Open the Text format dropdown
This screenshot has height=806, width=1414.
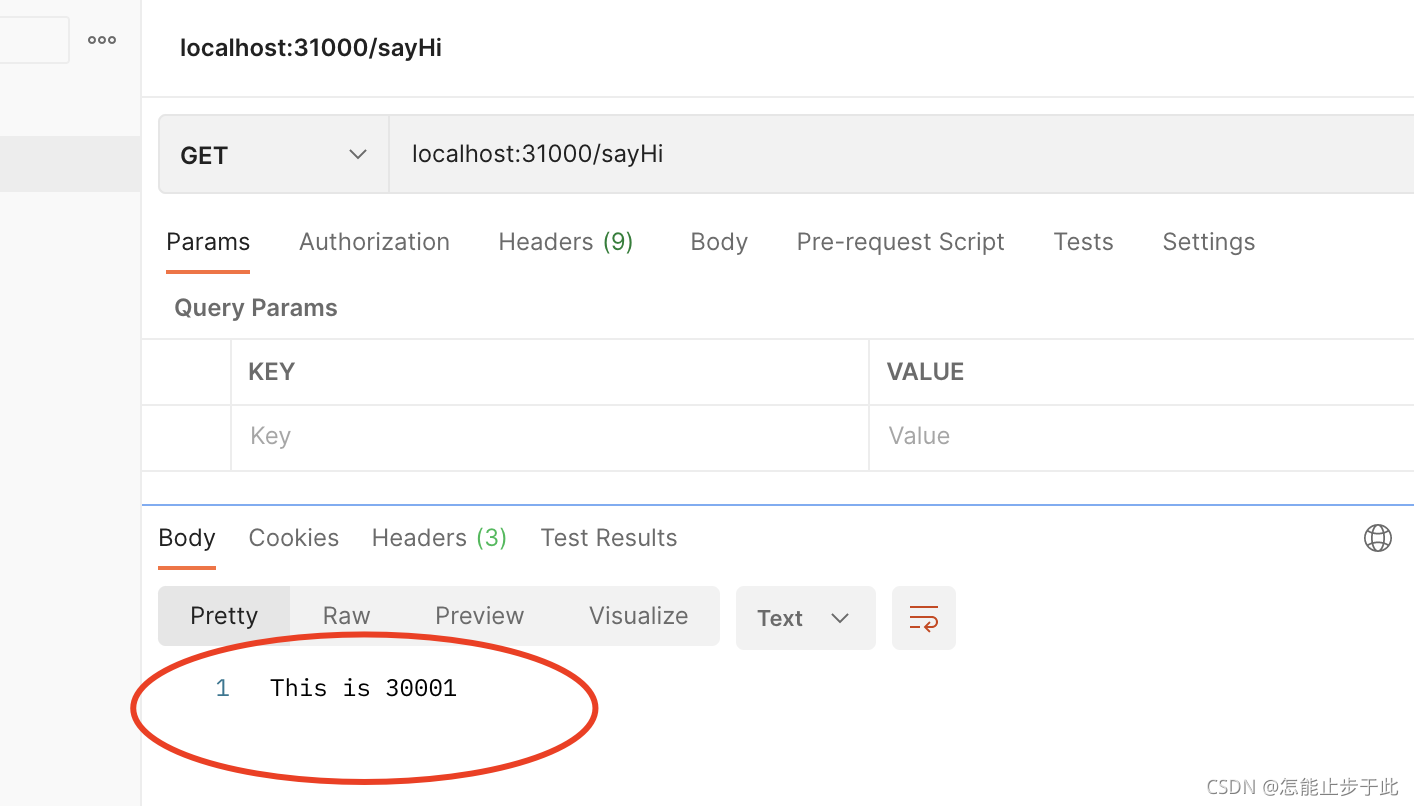coord(805,618)
